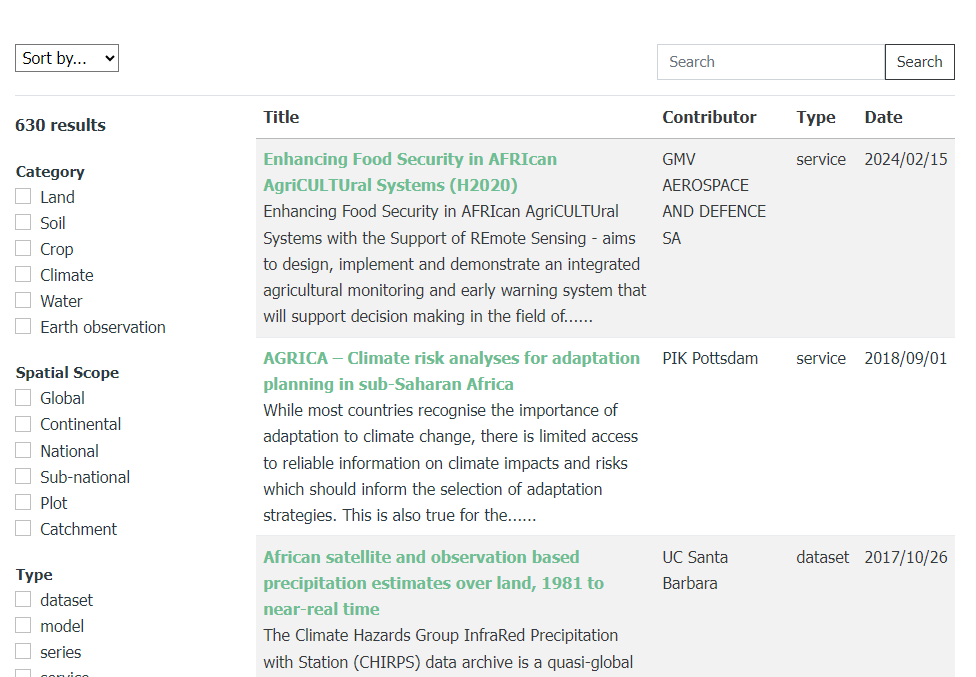Enable the Earth observation filter
Image resolution: width=976 pixels, height=677 pixels.
(23, 327)
